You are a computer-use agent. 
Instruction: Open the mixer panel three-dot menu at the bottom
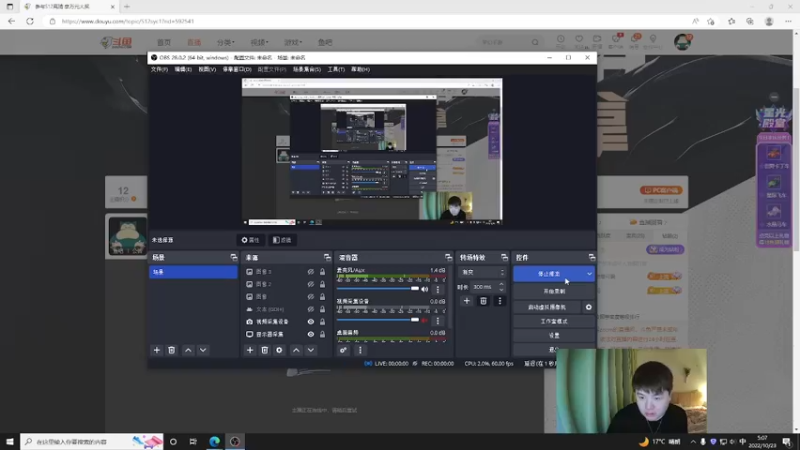[x=360, y=350]
